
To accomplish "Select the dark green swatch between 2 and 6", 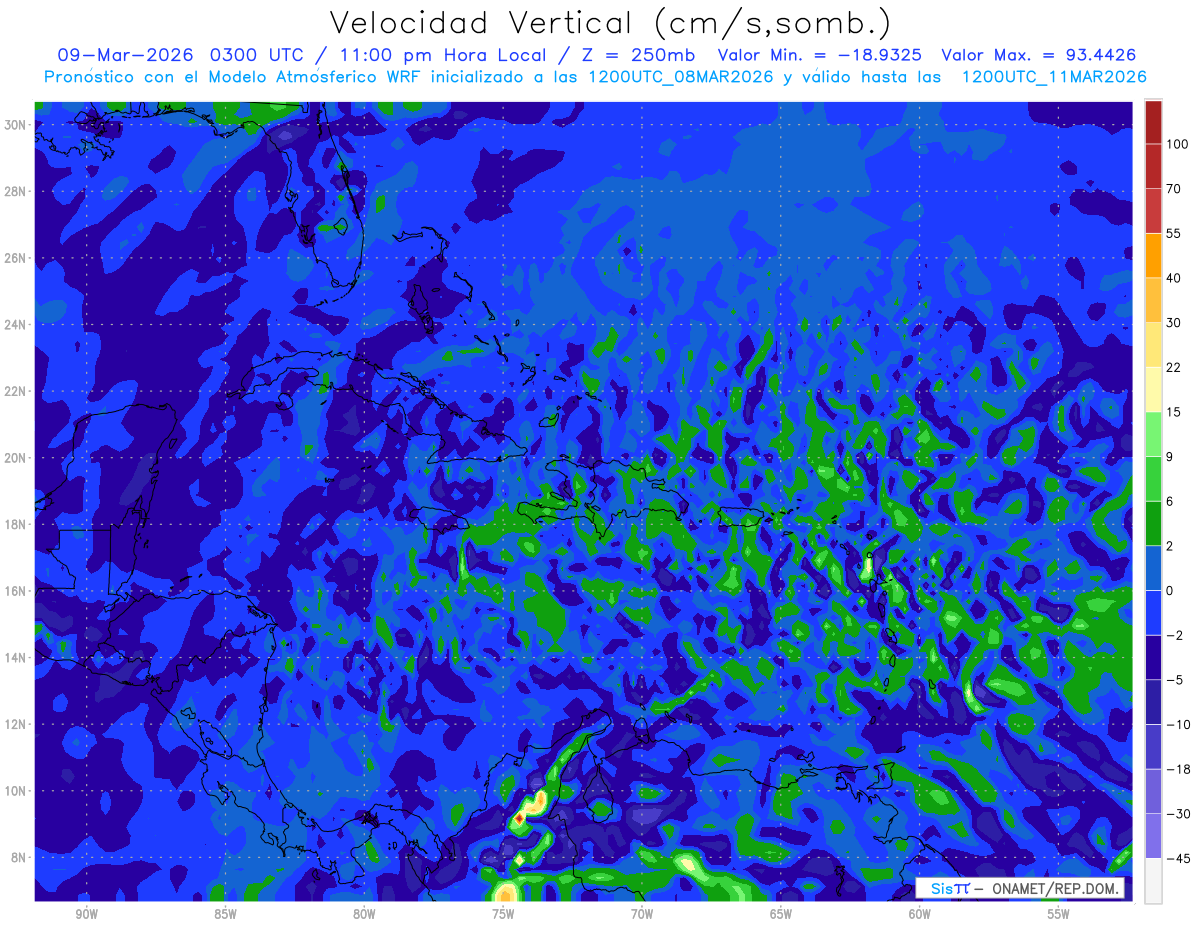I will [1153, 523].
